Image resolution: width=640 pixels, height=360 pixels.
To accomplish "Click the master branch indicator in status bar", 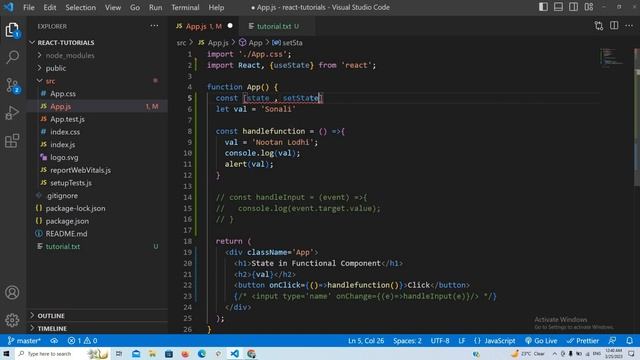I will point(24,341).
